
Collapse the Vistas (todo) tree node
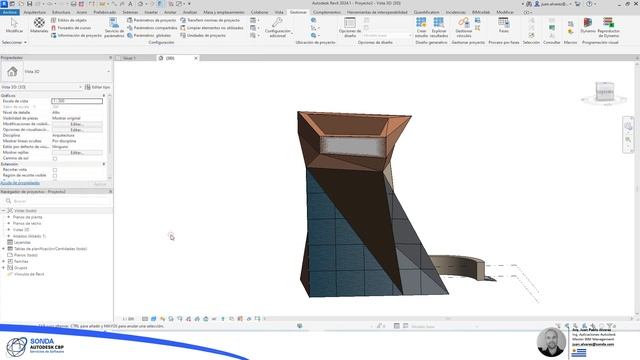point(4,211)
